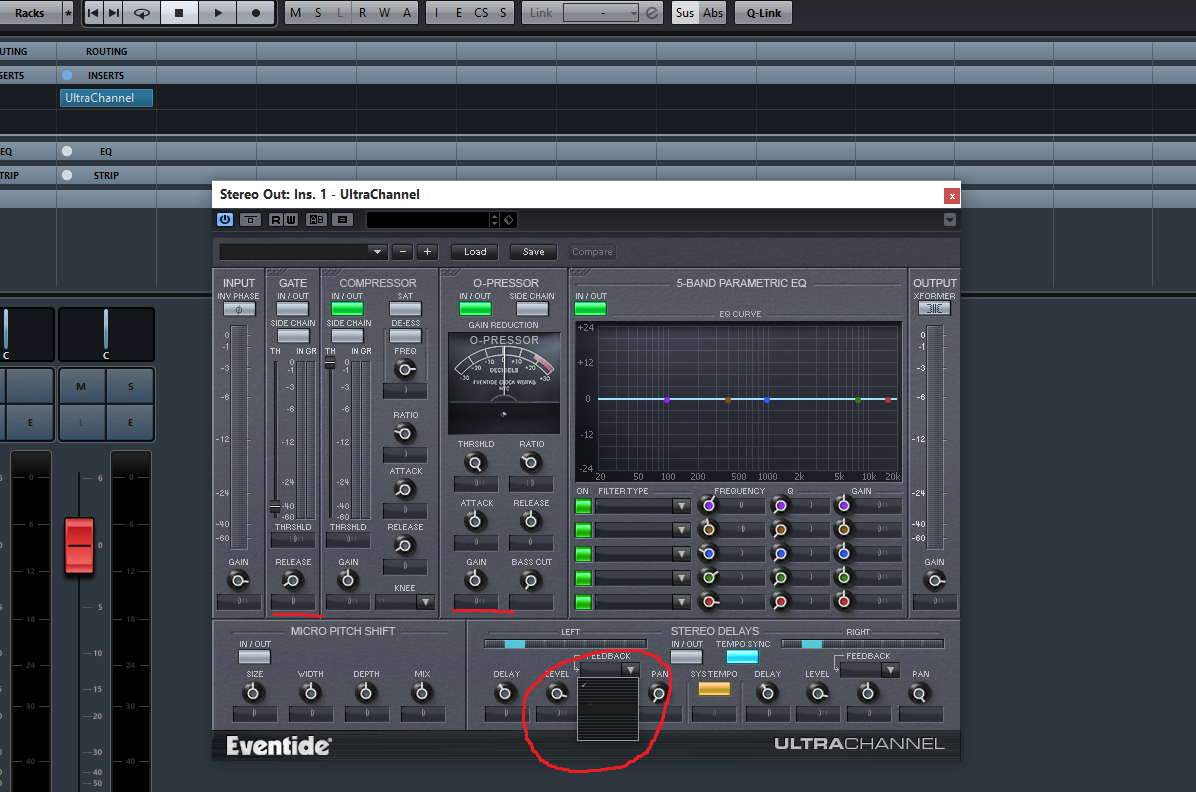
Task: Click the Compare button
Action: click(592, 252)
